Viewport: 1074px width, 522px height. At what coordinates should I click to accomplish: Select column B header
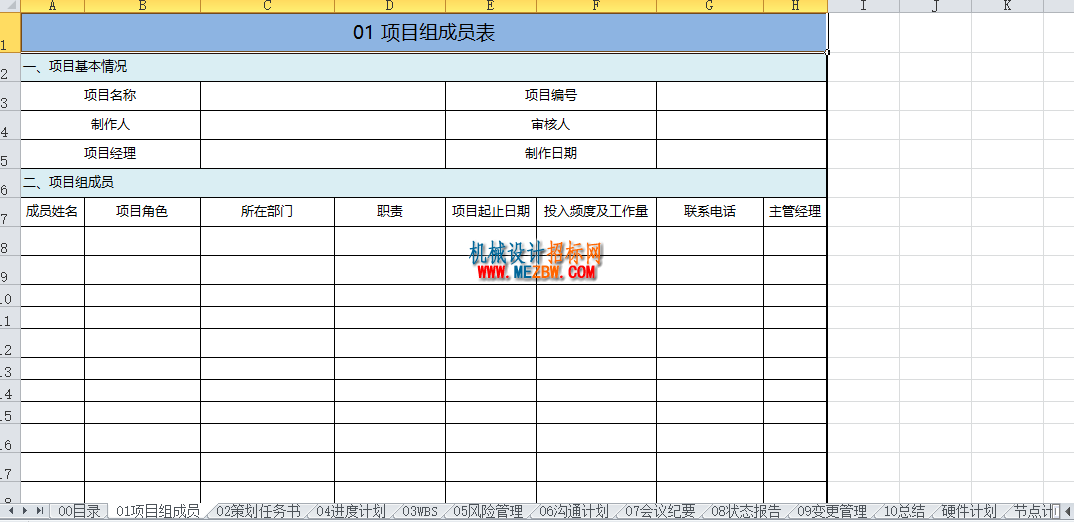[x=142, y=6]
